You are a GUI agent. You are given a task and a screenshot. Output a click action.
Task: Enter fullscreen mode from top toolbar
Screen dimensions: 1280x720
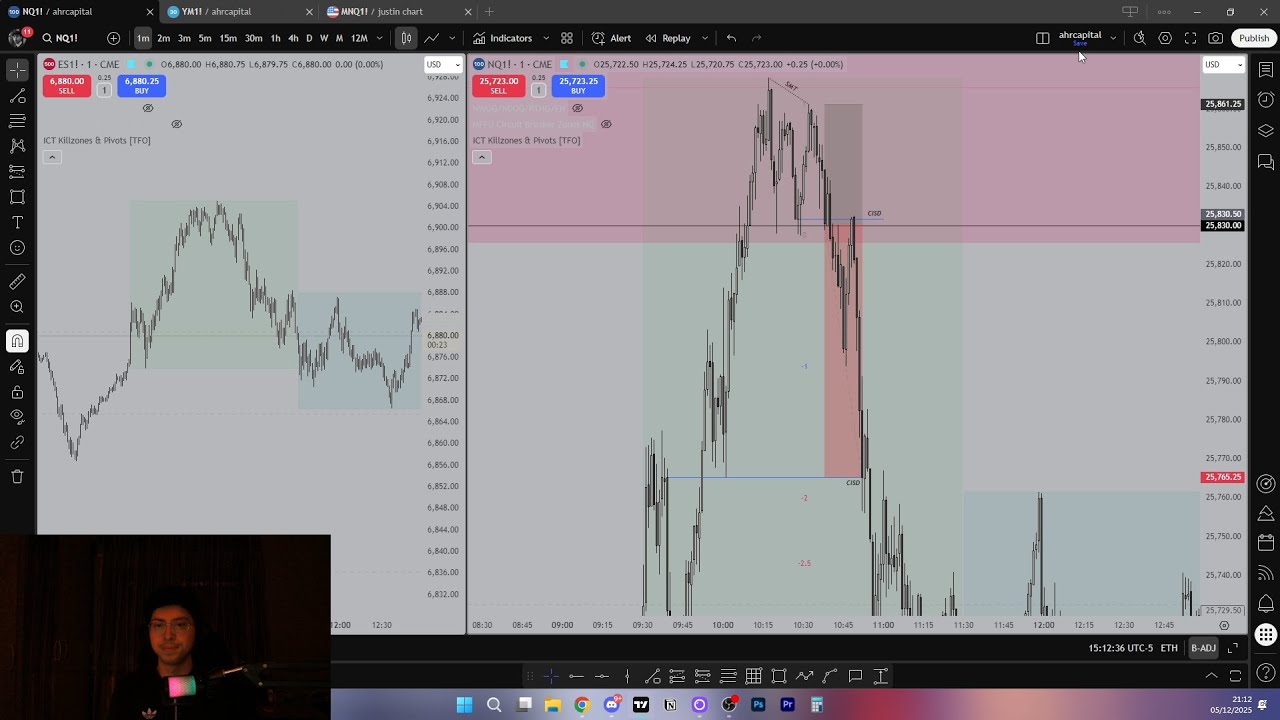(1190, 38)
